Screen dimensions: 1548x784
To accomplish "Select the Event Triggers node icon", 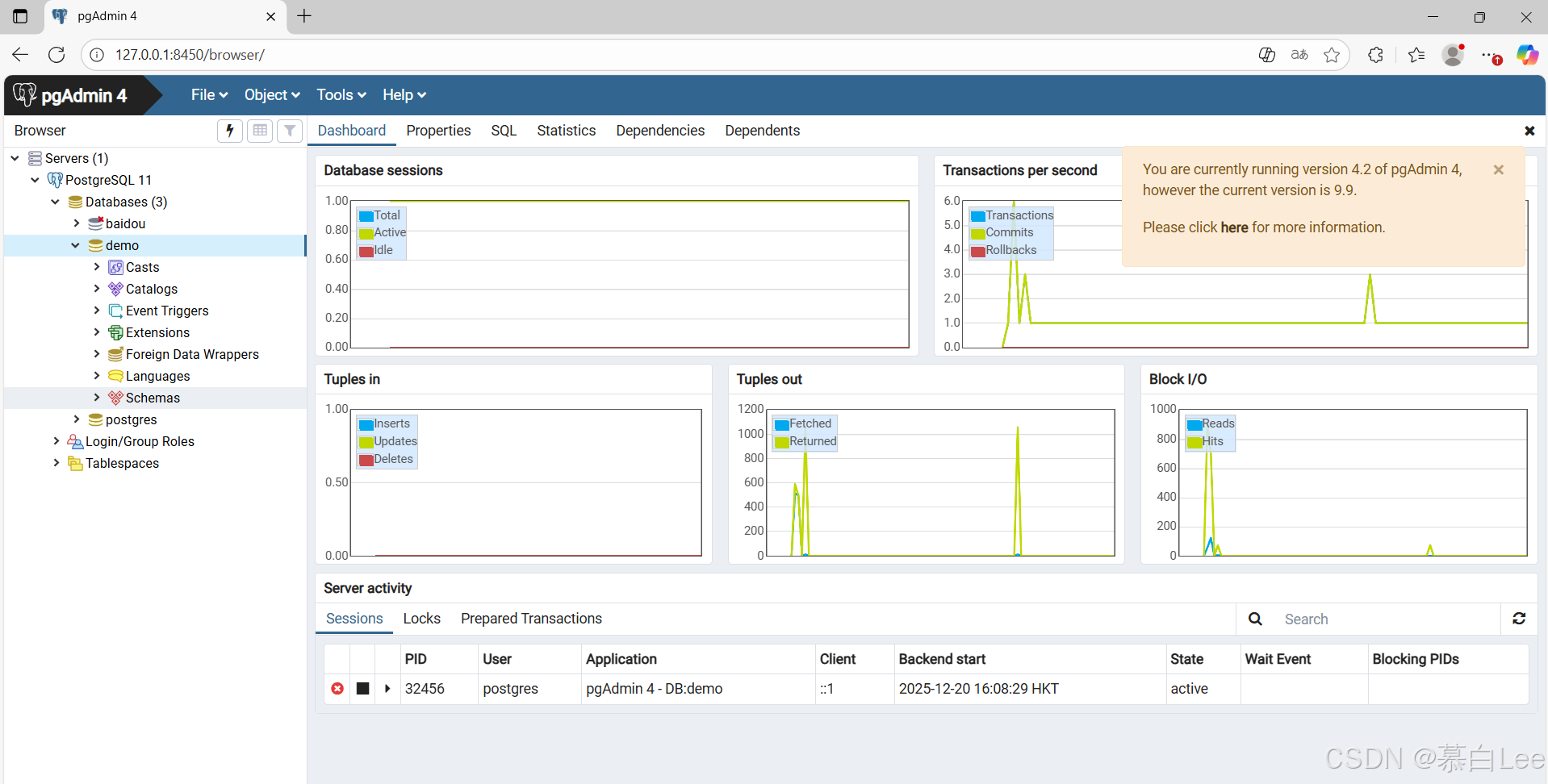I will click(x=116, y=311).
